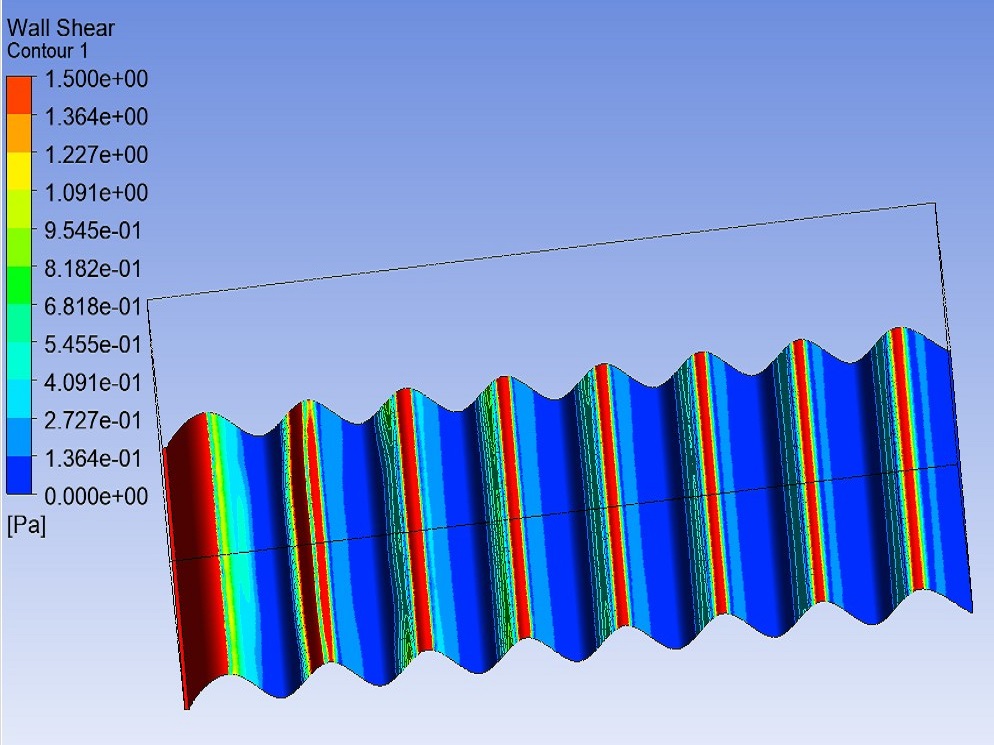Click the 'Contour 1' legend subtitle
The width and height of the screenshot is (994, 745).
(47, 51)
